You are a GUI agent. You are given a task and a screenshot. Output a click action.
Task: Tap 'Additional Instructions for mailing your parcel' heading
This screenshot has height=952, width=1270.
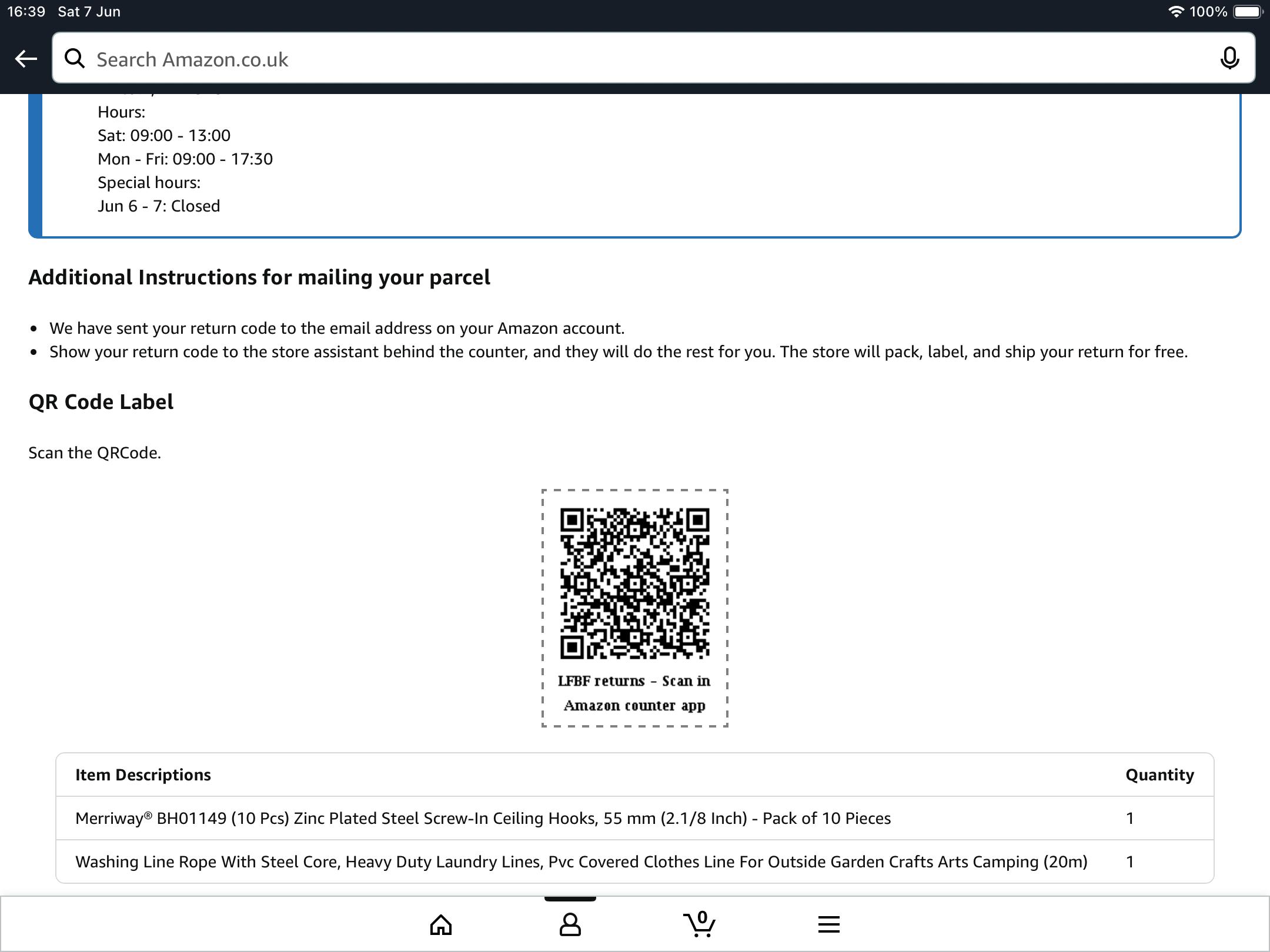tap(259, 277)
